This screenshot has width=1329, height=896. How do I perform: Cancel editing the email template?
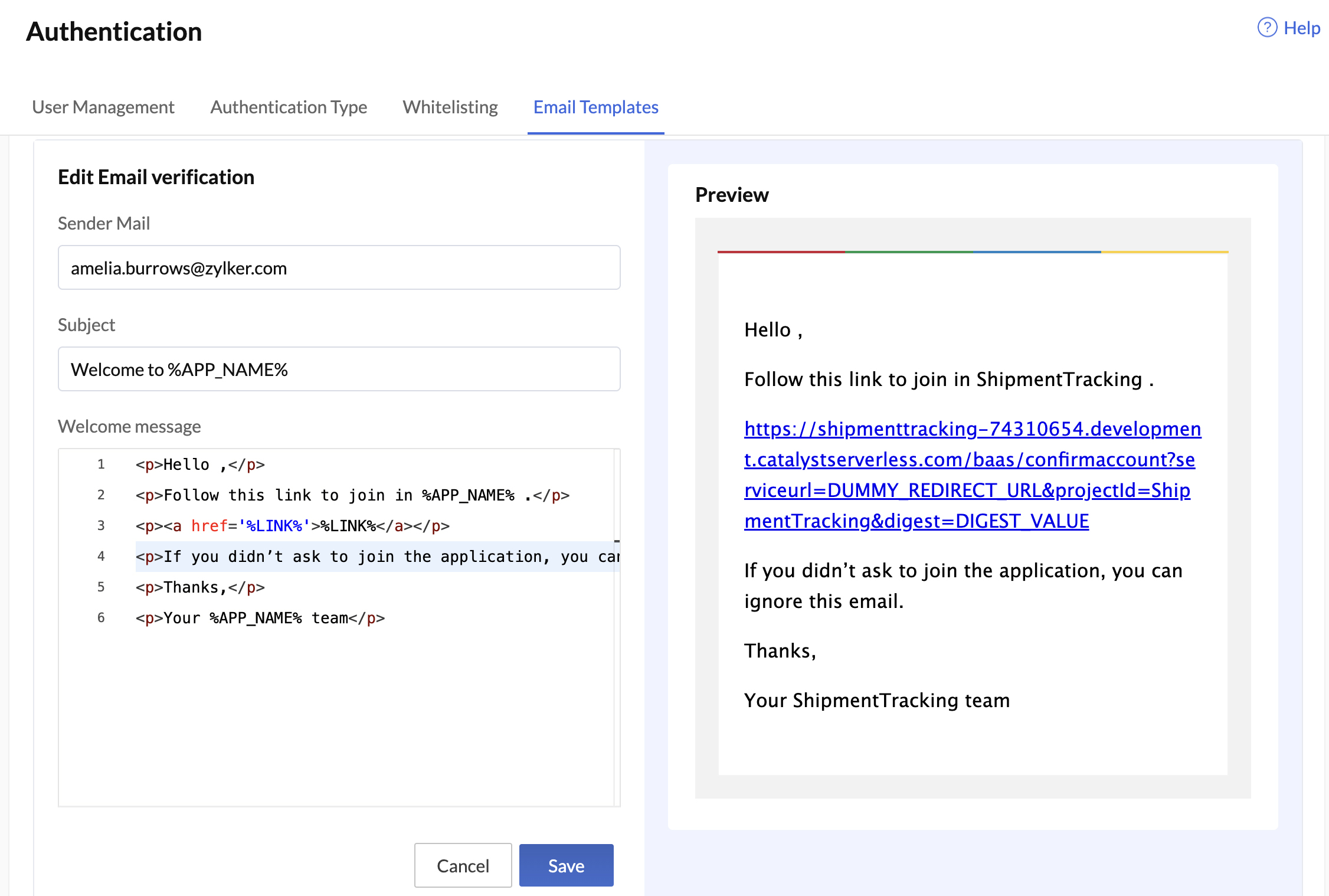click(463, 865)
